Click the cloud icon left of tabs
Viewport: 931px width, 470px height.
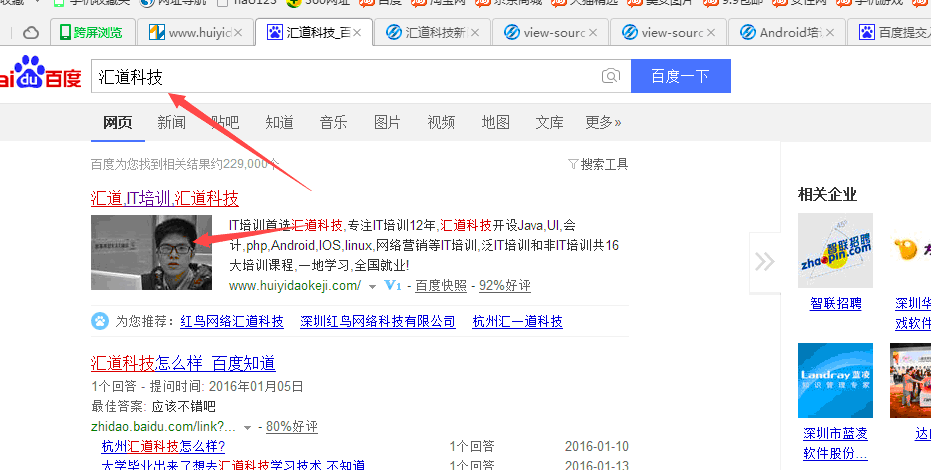(31, 33)
